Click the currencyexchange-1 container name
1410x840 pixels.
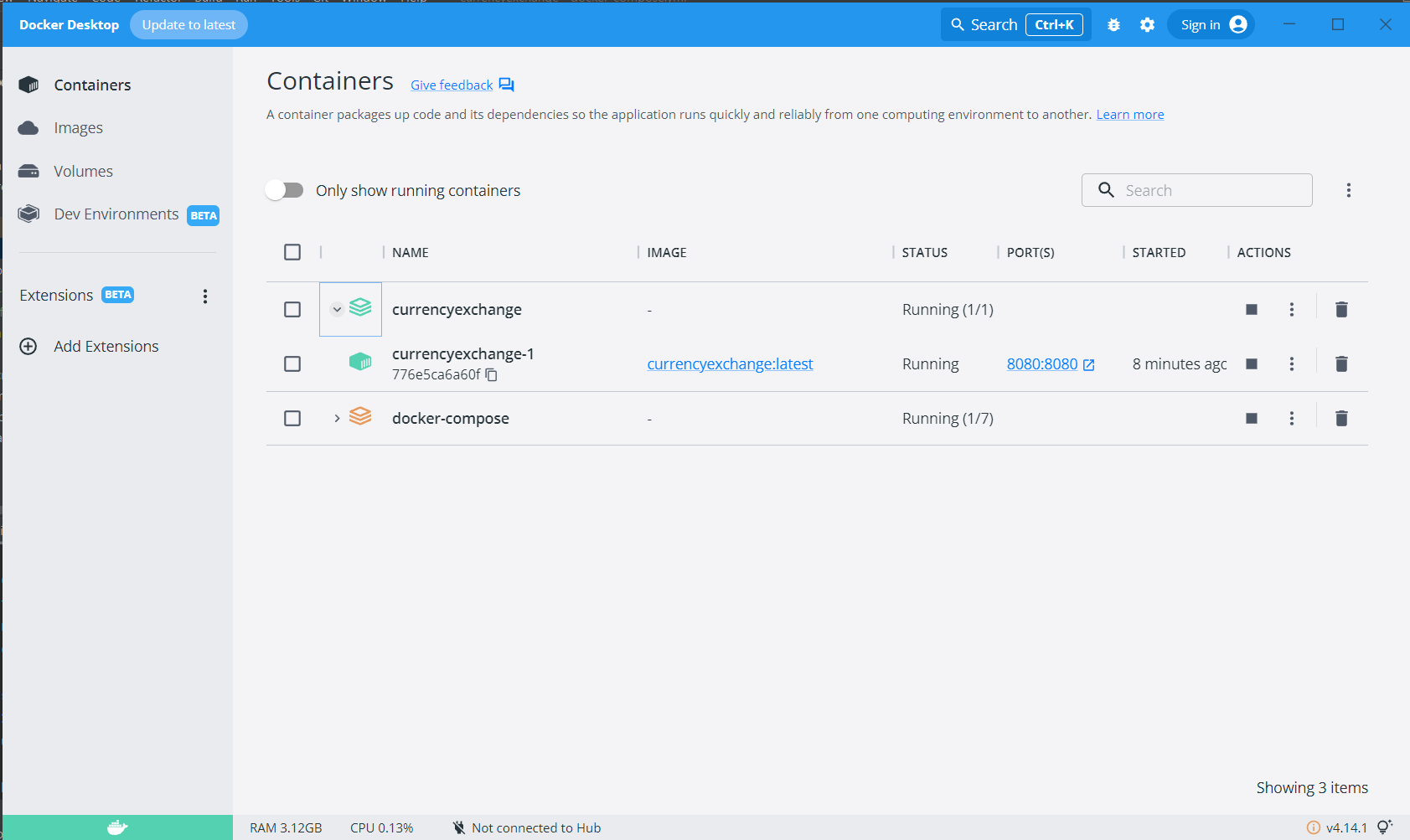point(462,354)
